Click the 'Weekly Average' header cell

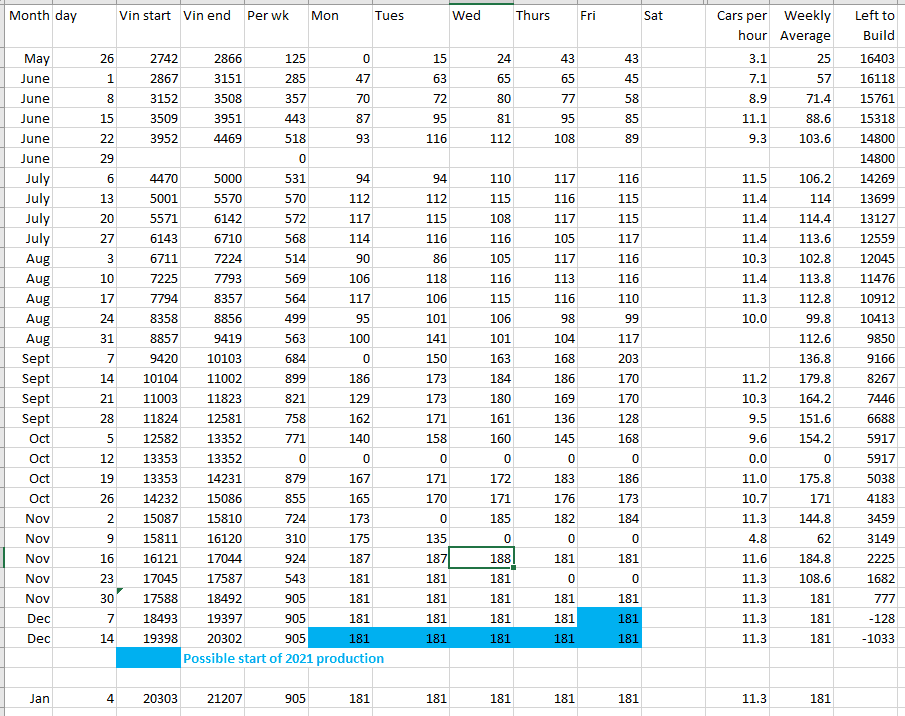(x=805, y=26)
